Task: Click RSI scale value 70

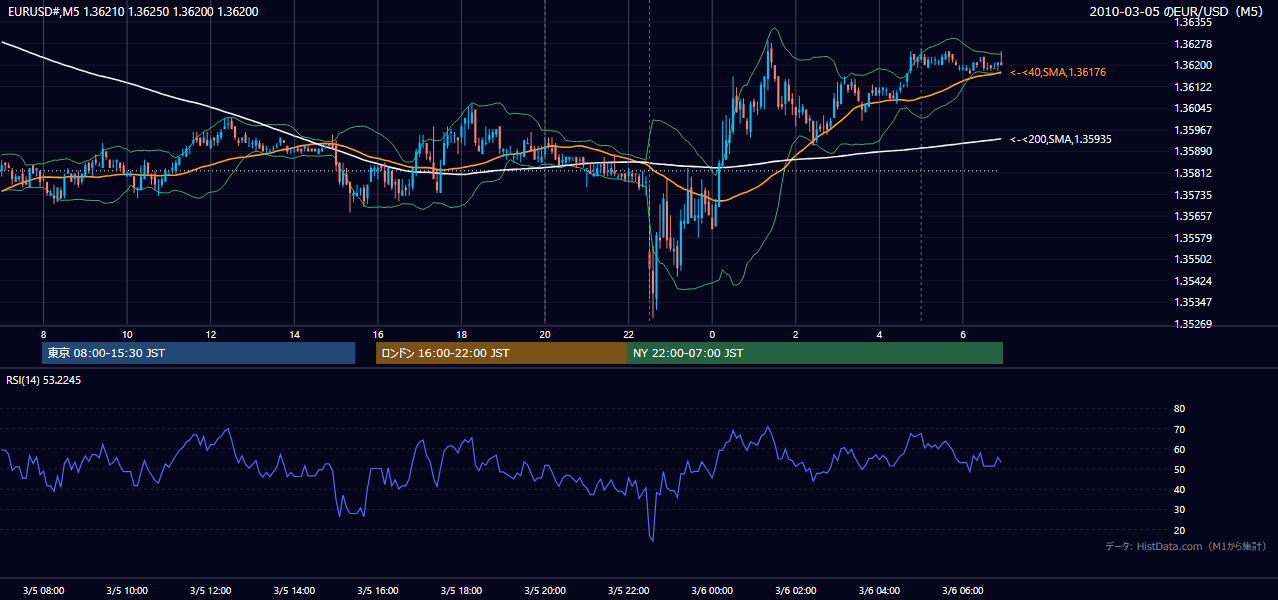Action: click(x=1179, y=429)
